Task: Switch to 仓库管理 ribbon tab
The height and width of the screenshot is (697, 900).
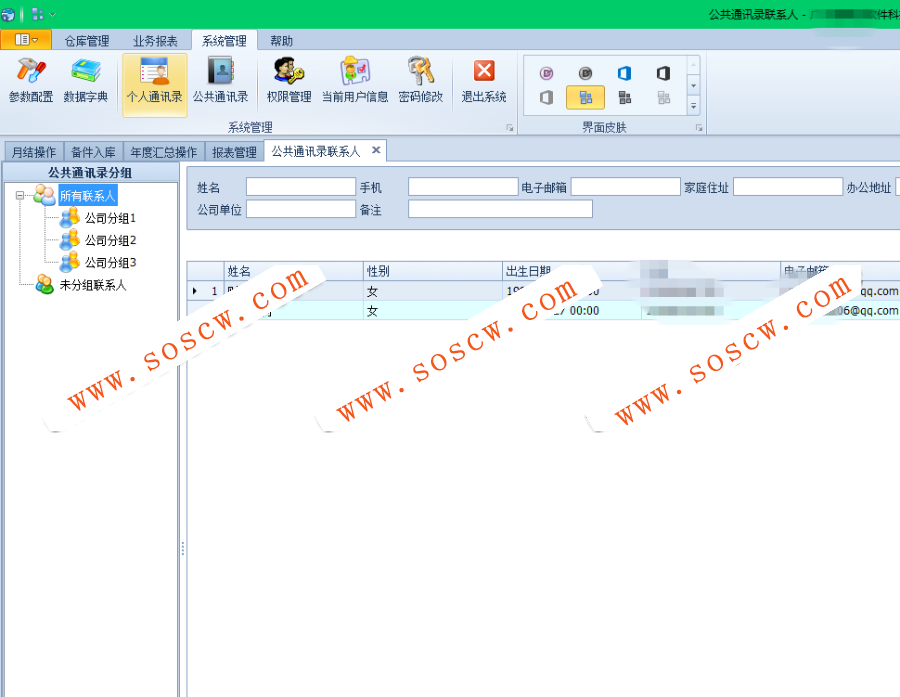Action: point(87,41)
